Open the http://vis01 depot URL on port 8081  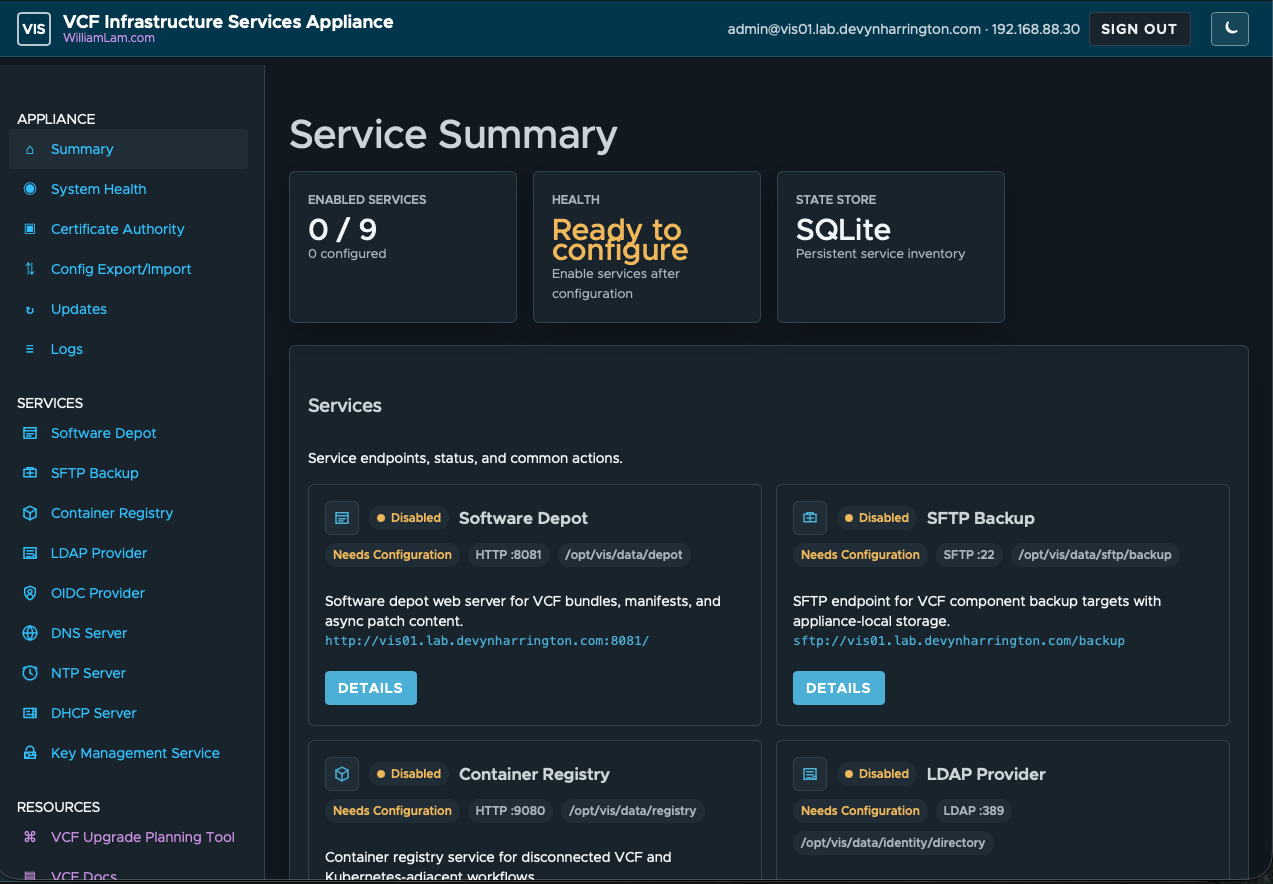click(487, 640)
